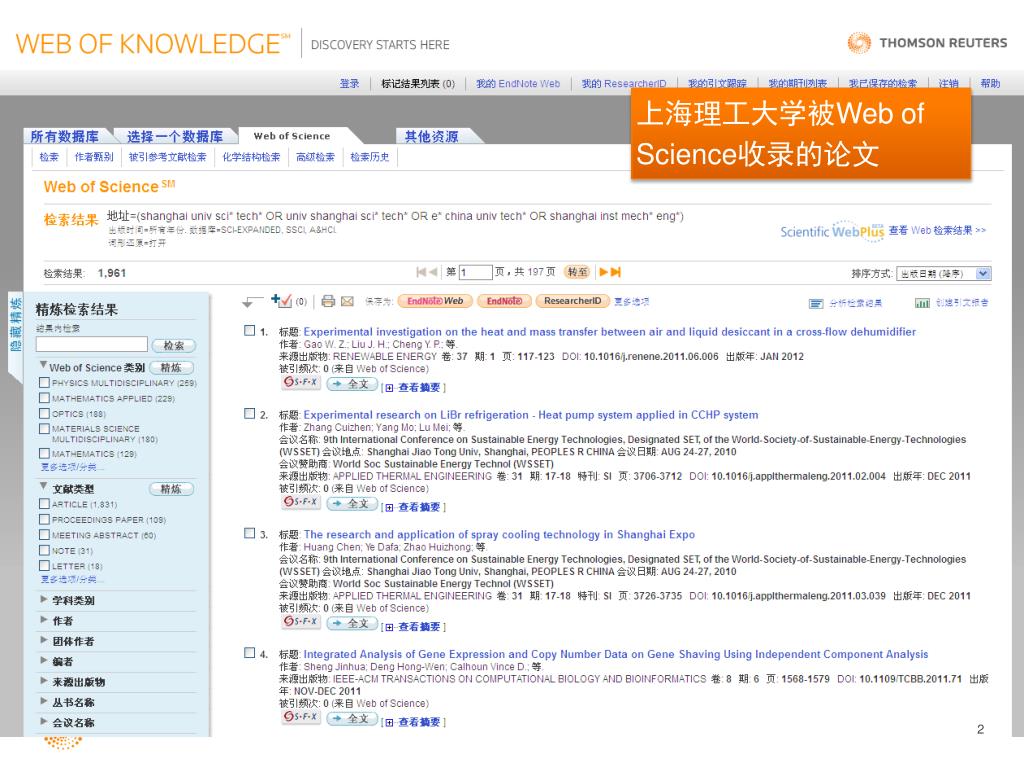Check the box for result 1
This screenshot has width=1024, height=768.
tap(249, 330)
